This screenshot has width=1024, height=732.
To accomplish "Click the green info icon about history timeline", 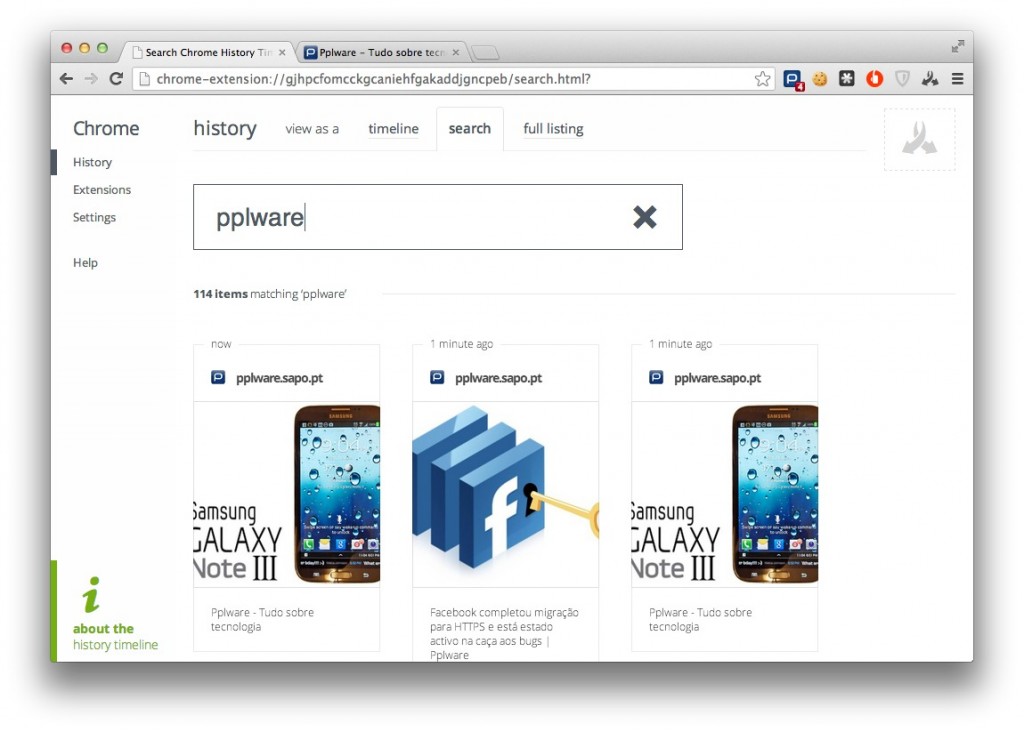I will [x=91, y=594].
